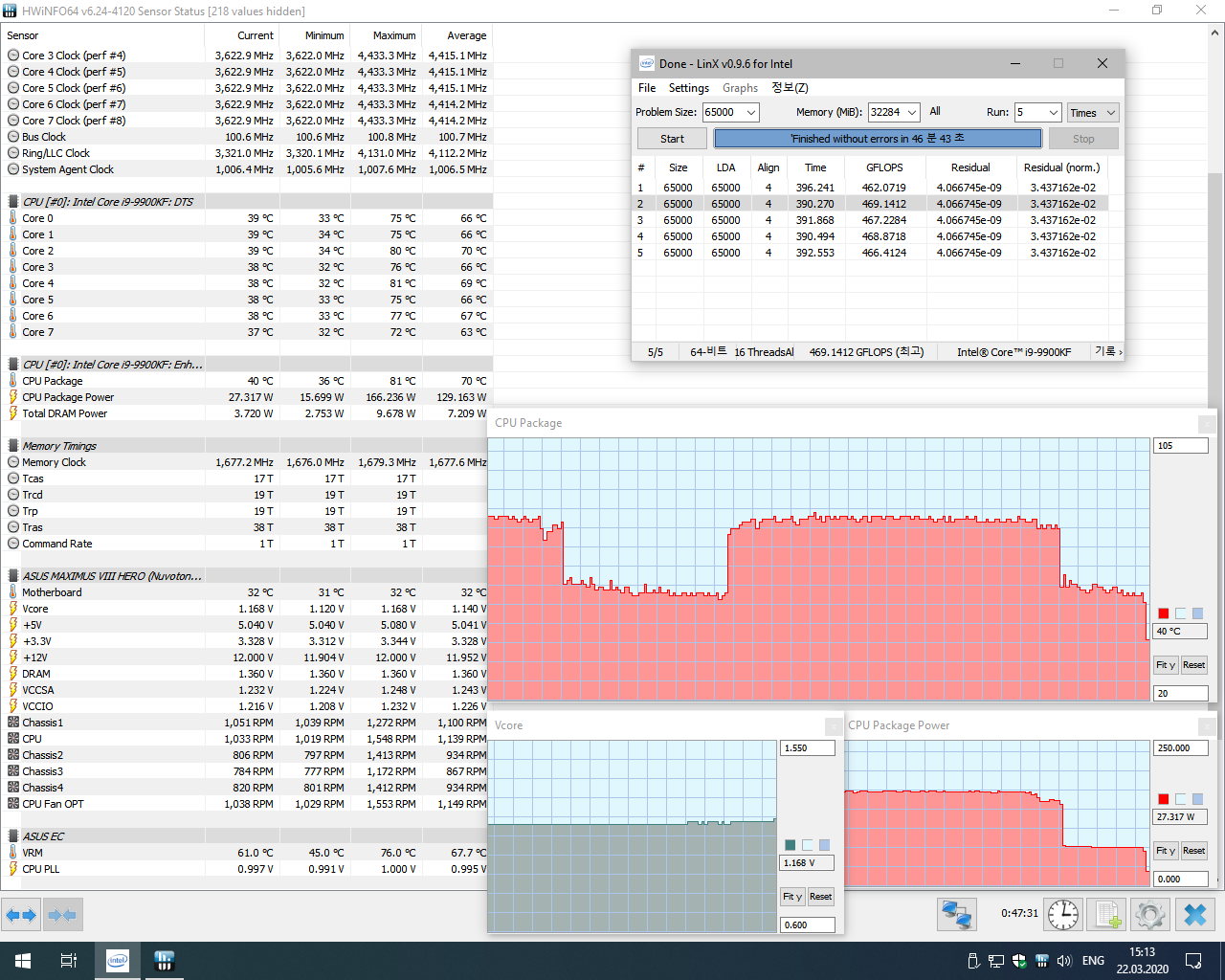Screen dimensions: 1225x980
Task: Click Reset on the Vcore graph
Action: click(820, 897)
